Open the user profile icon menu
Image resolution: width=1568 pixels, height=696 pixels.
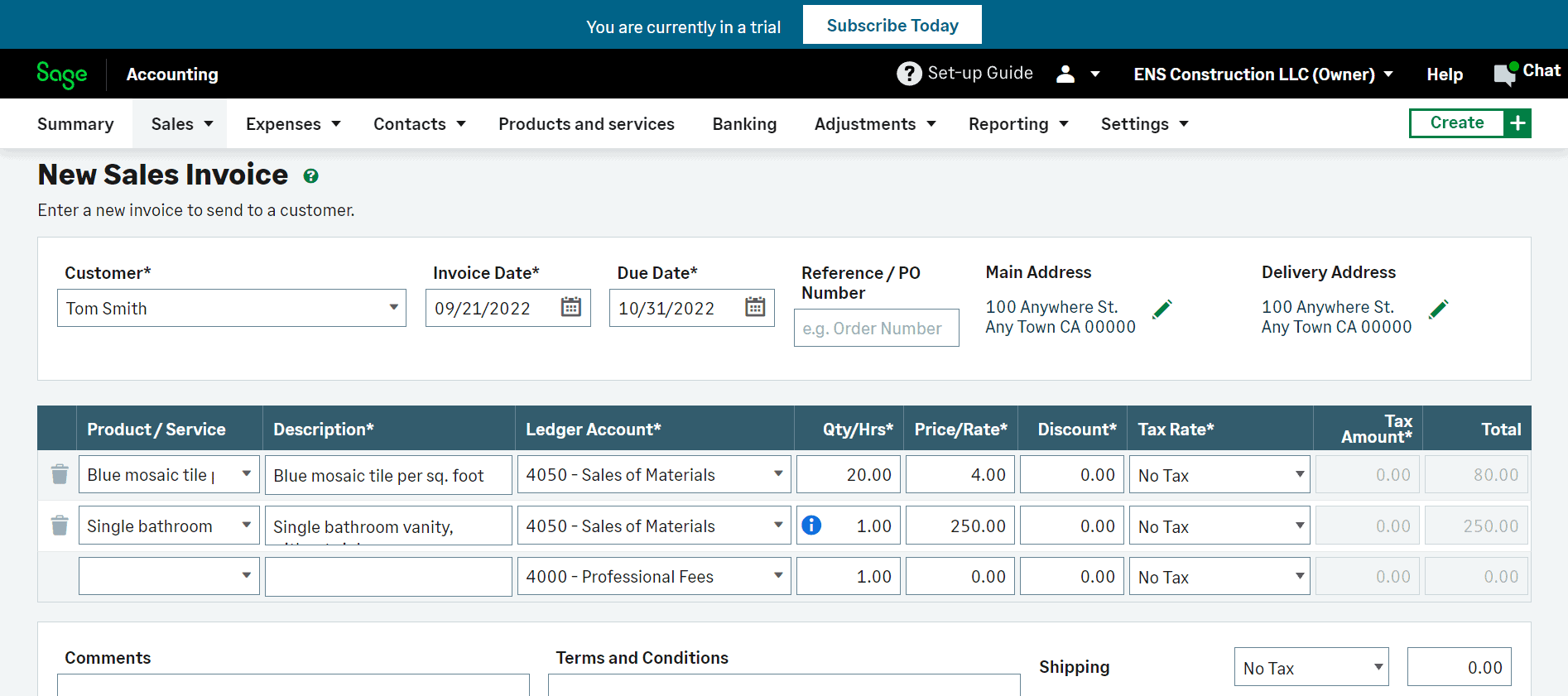click(1065, 74)
